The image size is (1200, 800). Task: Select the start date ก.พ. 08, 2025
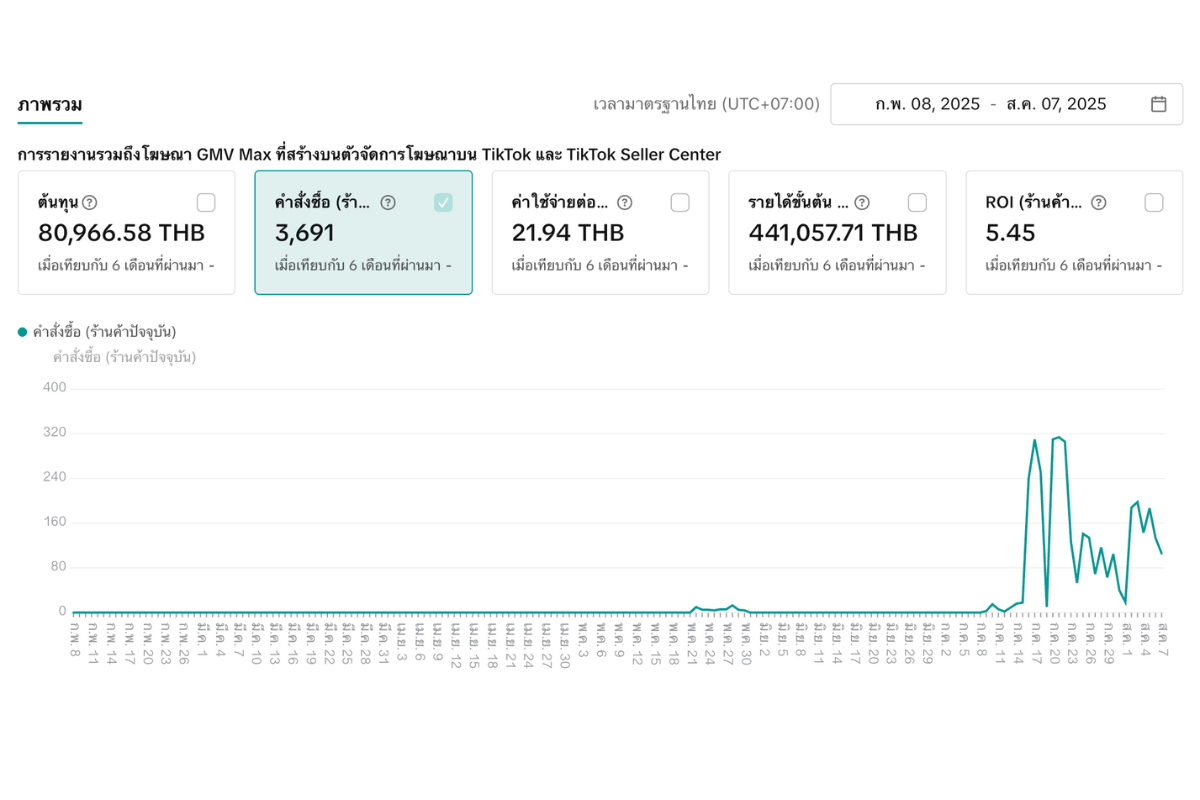pos(927,104)
